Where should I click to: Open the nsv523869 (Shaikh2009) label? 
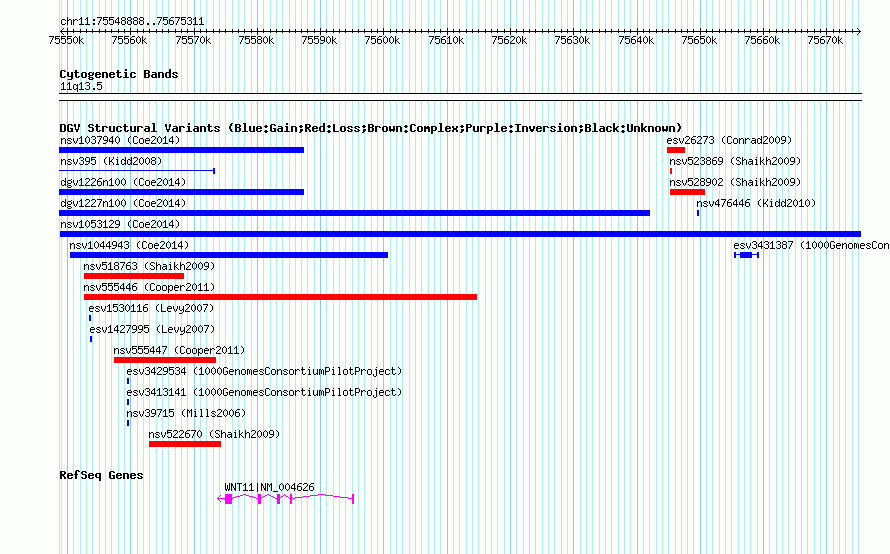coord(735,161)
